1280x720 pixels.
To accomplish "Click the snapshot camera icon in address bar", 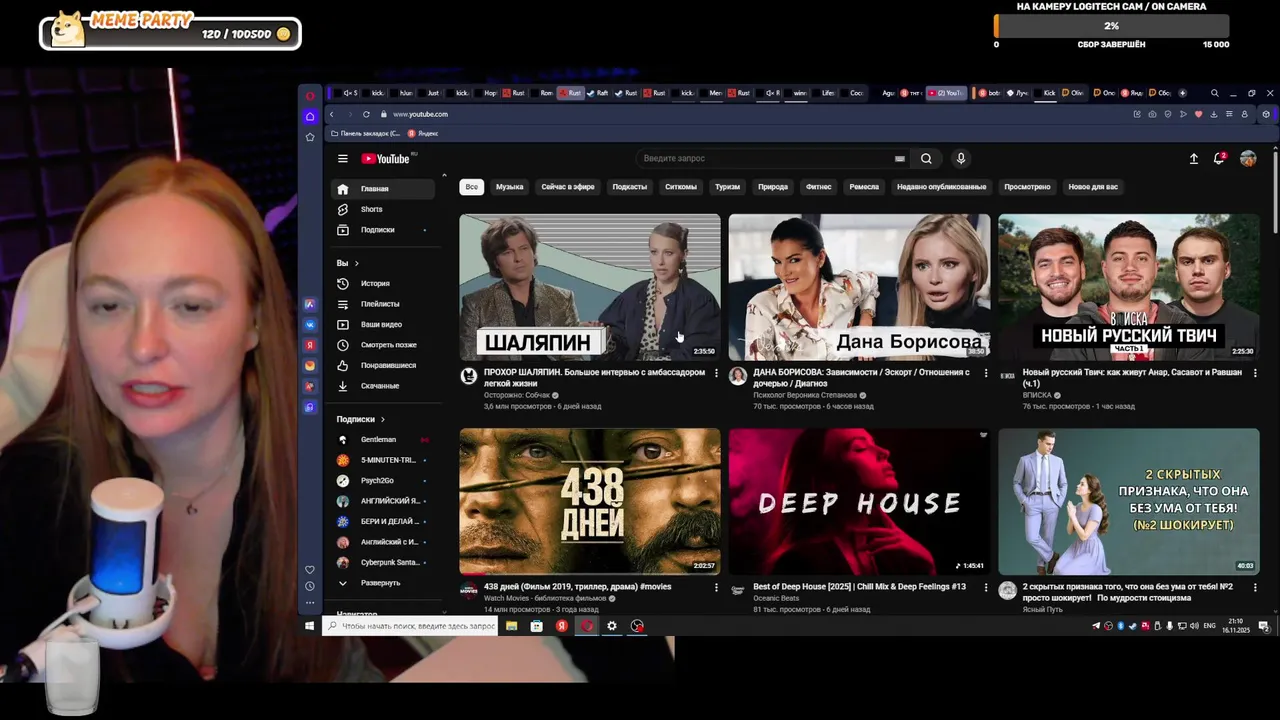I will click(x=1152, y=114).
